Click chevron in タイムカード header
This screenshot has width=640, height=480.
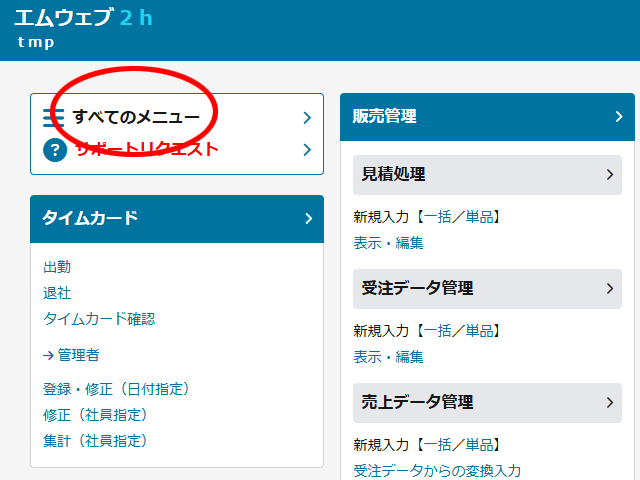point(309,219)
